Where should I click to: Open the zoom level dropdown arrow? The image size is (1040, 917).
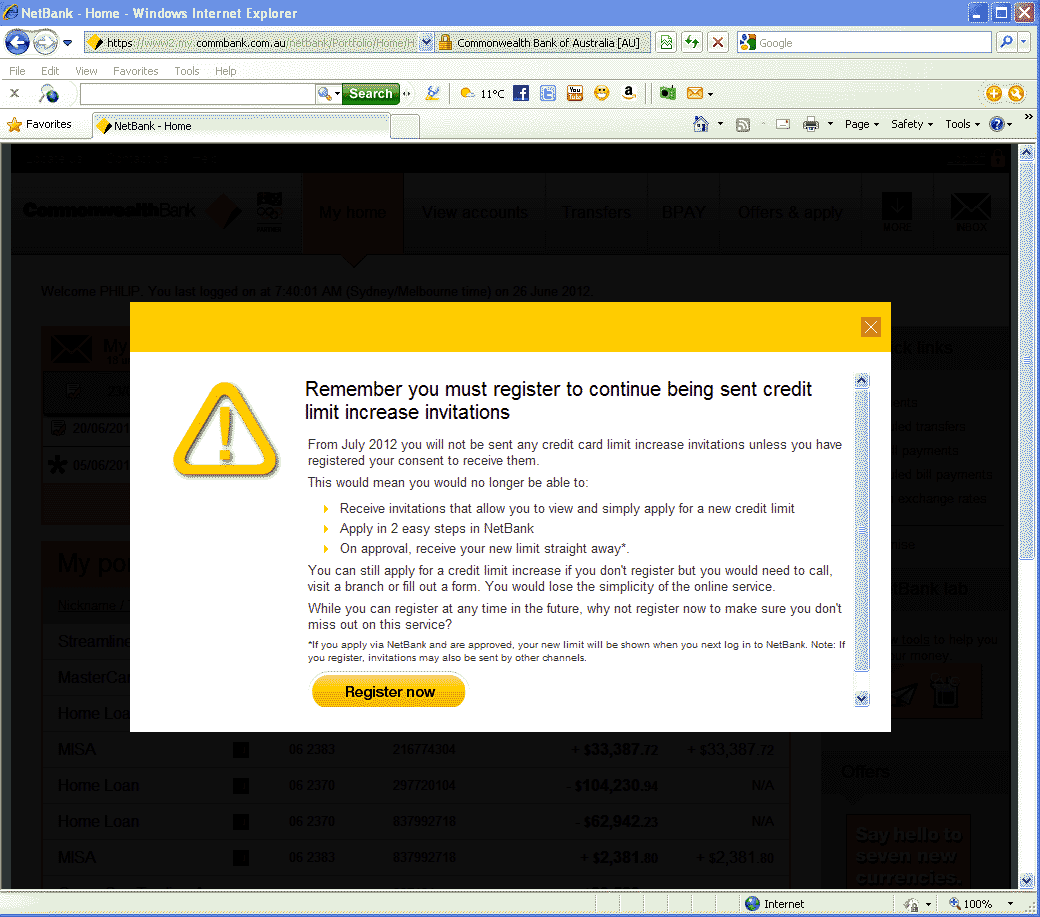1010,904
